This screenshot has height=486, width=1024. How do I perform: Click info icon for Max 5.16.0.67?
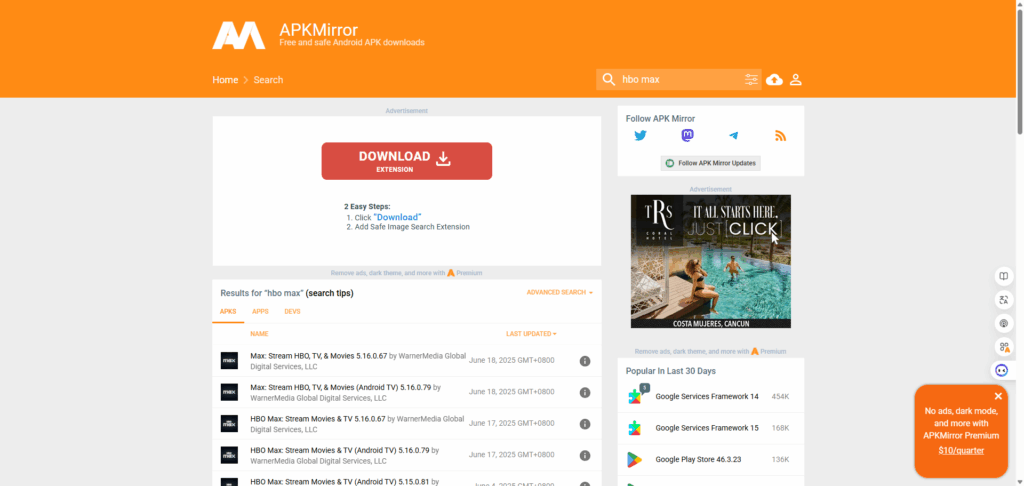(x=585, y=361)
